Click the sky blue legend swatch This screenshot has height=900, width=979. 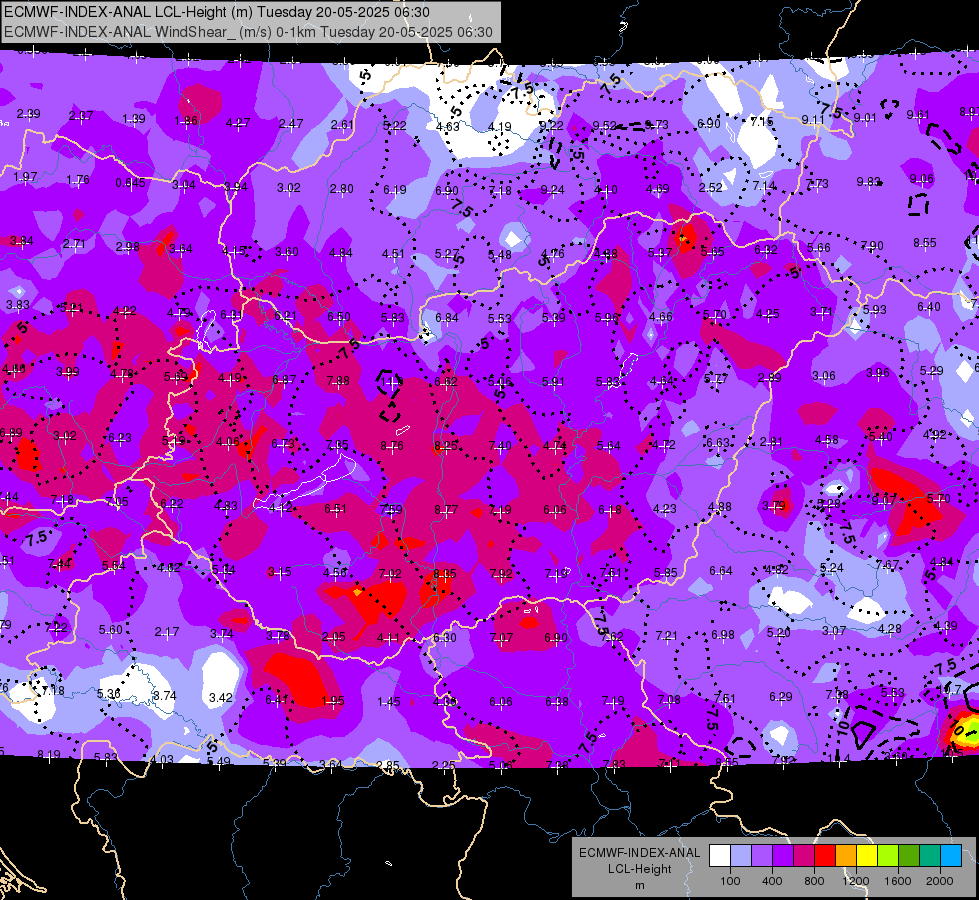(951, 855)
